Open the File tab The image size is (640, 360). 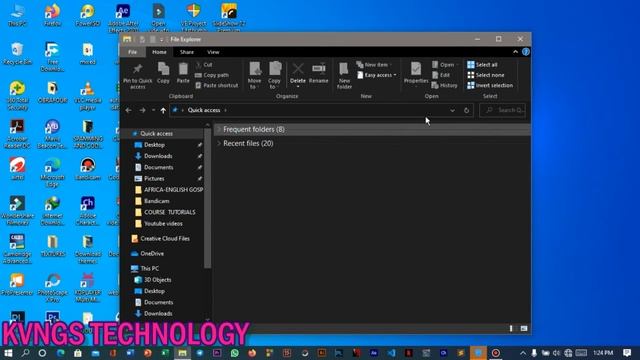(x=133, y=52)
